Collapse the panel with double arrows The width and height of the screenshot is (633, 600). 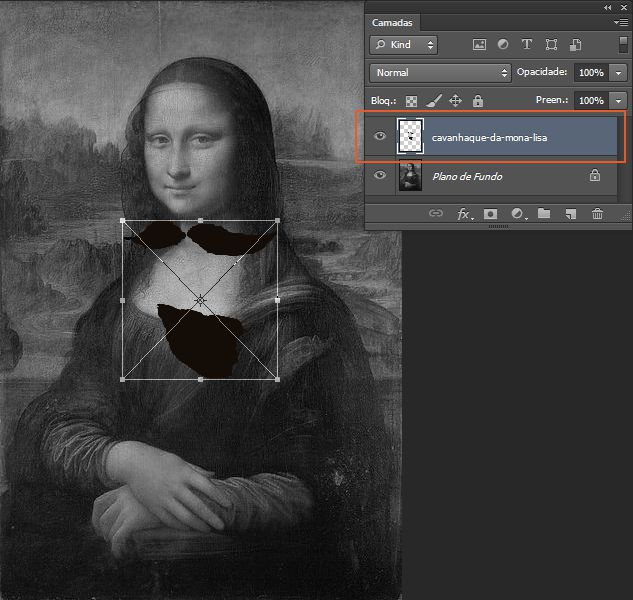click(x=608, y=8)
